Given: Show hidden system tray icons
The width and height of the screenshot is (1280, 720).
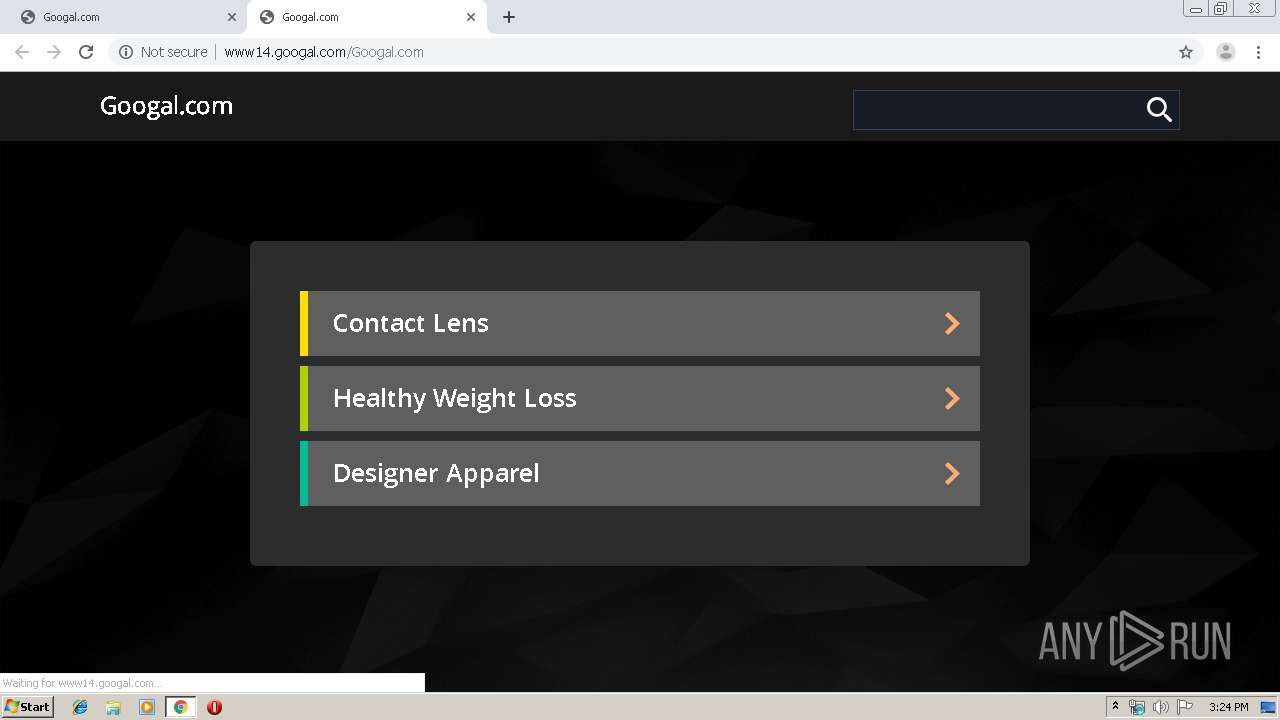Looking at the screenshot, I should tap(1115, 707).
